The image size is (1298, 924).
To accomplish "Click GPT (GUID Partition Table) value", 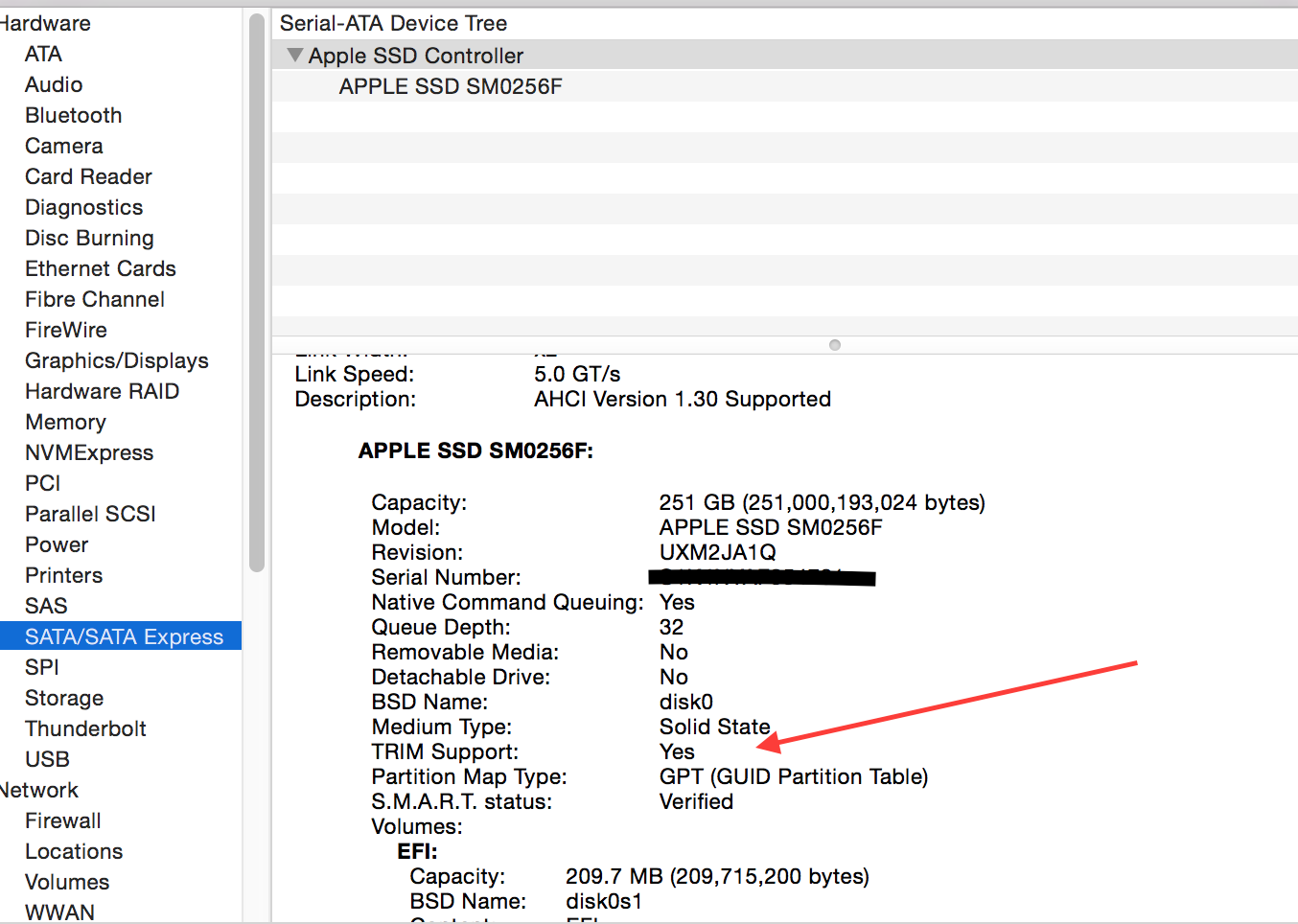I will coord(794,776).
